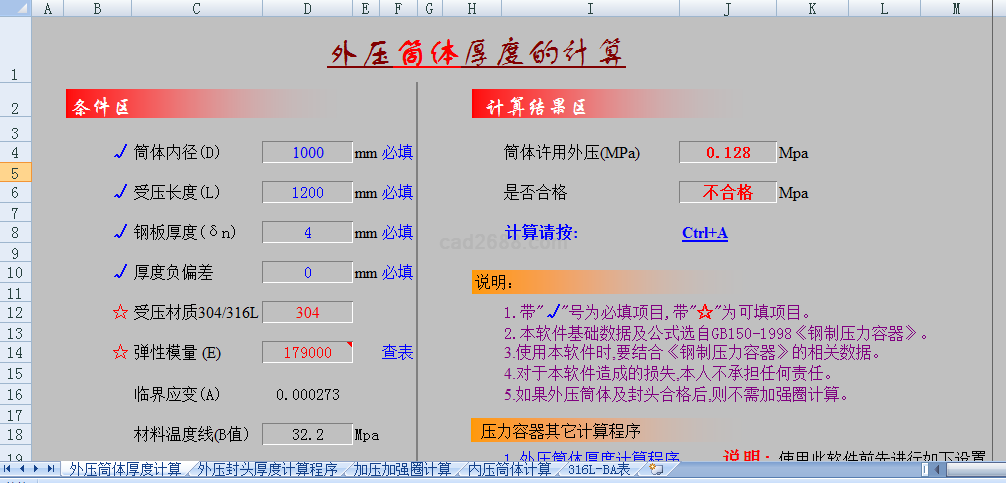Click the 弹性模量 cell with 179000
1006x483 pixels.
[307, 353]
